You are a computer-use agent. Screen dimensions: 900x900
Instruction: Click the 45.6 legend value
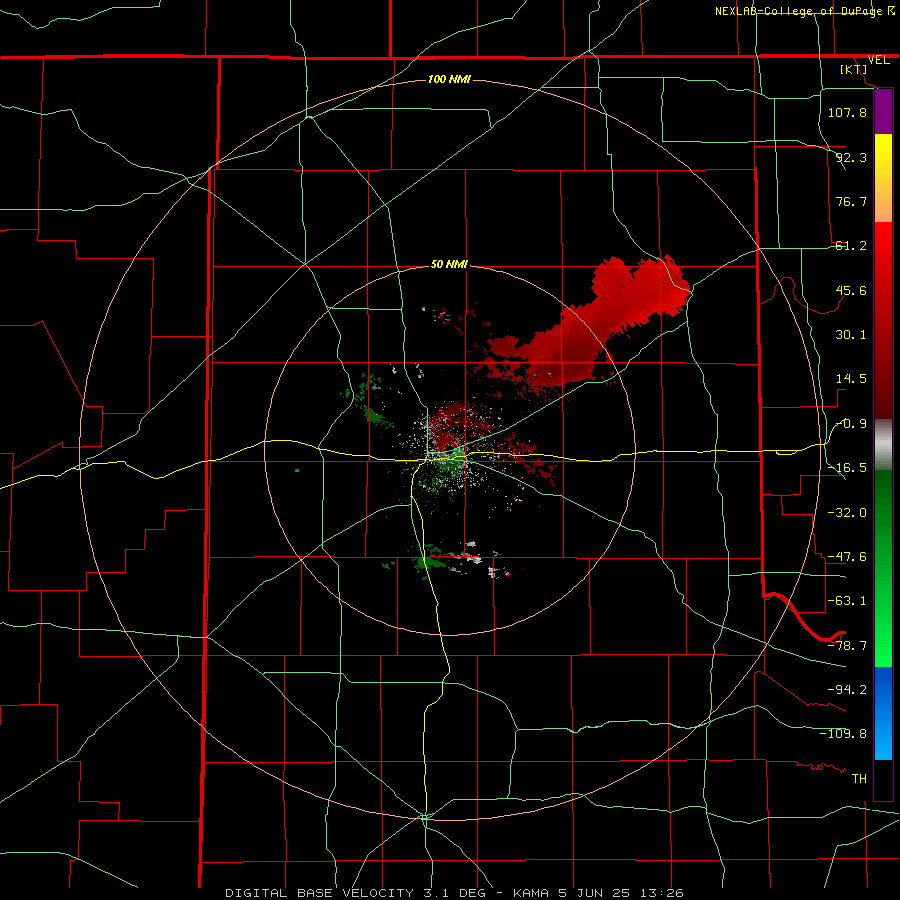(x=851, y=290)
